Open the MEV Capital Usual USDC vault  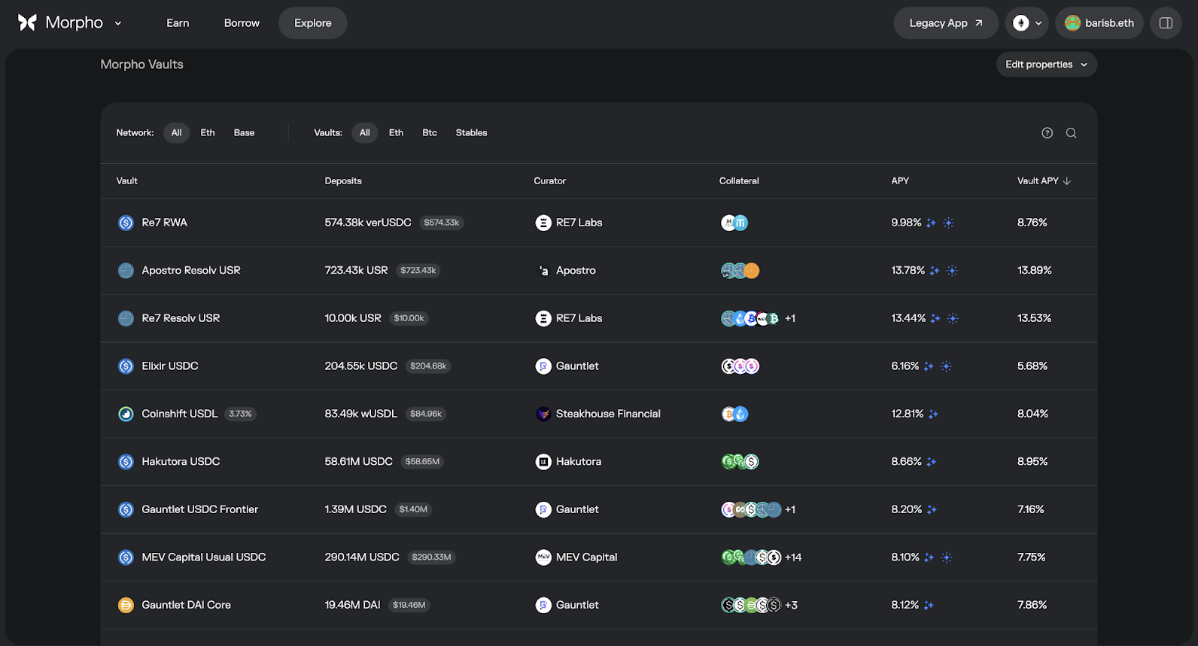point(203,557)
